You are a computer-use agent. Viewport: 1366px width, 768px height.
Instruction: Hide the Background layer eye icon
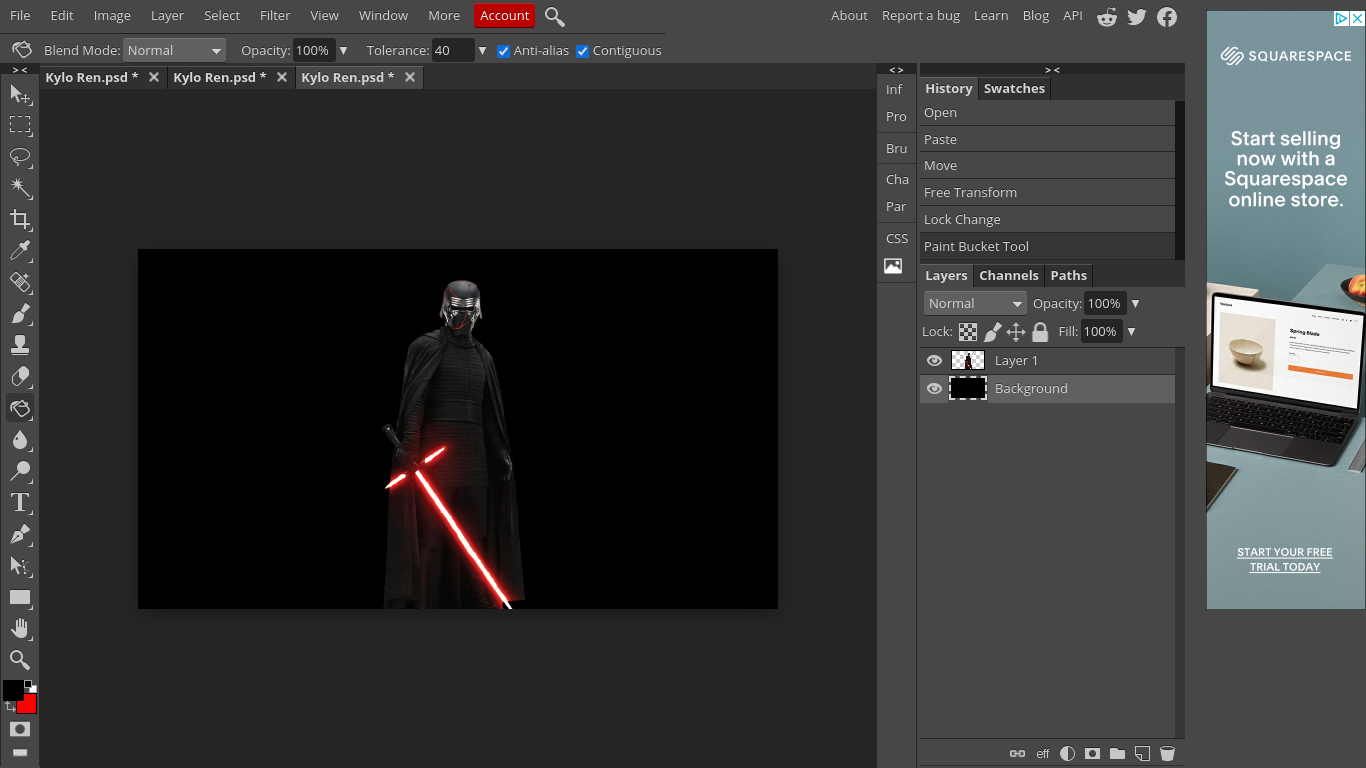click(x=935, y=389)
